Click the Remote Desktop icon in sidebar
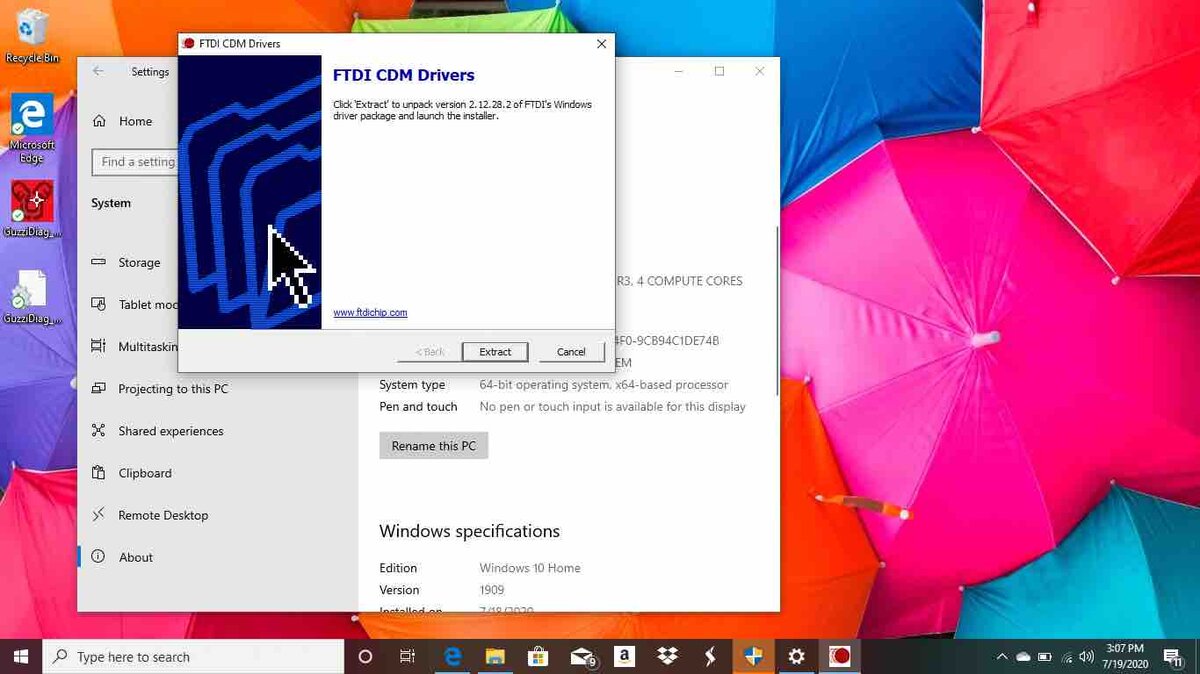Screen dimensions: 1200x674 (98, 514)
